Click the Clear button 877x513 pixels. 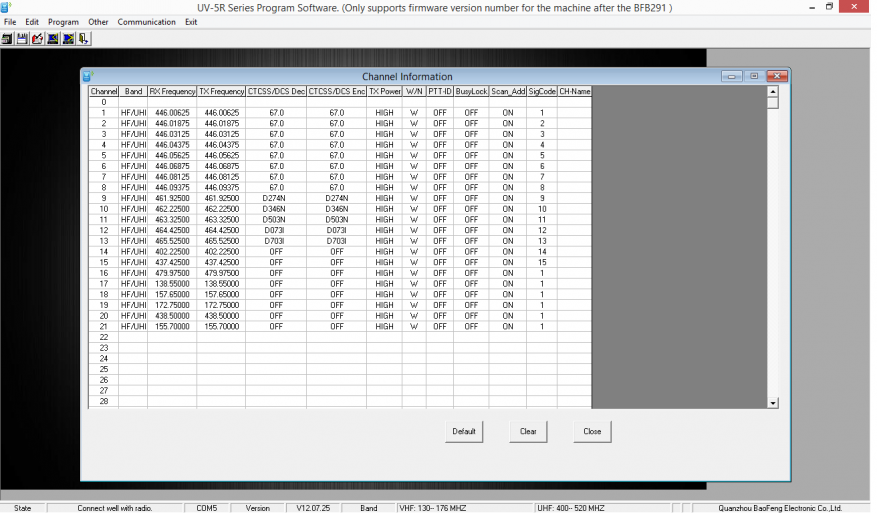coord(528,431)
